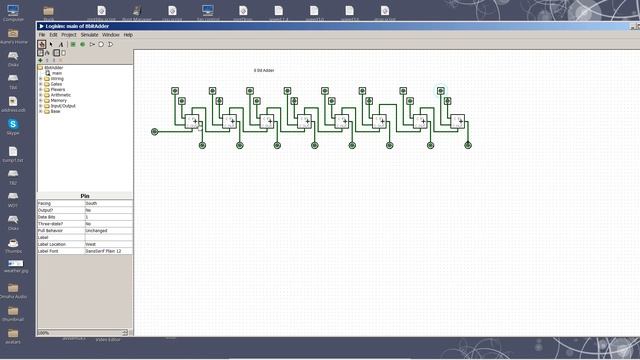Select the Poke tool in the toolbar
Image resolution: width=640 pixels, height=360 pixels.
[42, 44]
